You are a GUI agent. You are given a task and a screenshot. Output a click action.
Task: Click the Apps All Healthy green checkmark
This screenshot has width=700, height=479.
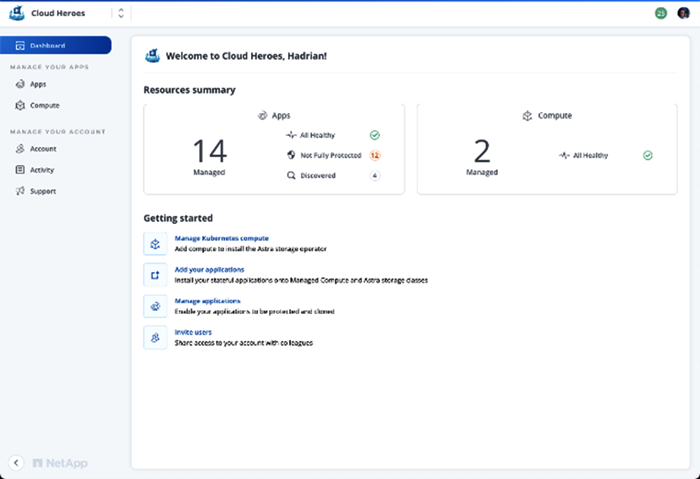374,134
